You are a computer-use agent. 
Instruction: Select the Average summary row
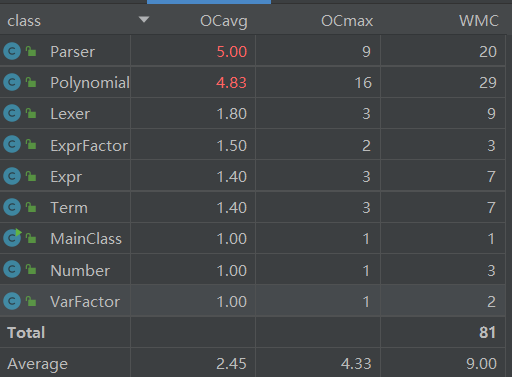point(253,363)
